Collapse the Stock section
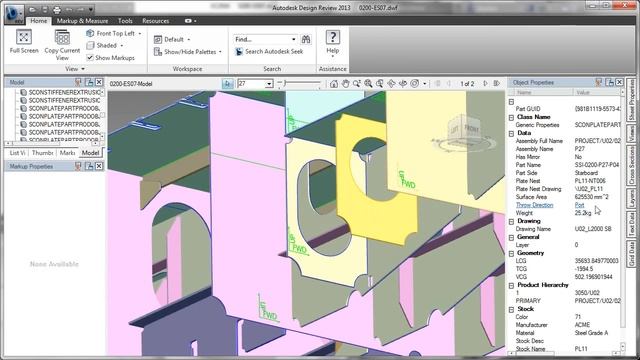640x360 pixels. click(511, 309)
